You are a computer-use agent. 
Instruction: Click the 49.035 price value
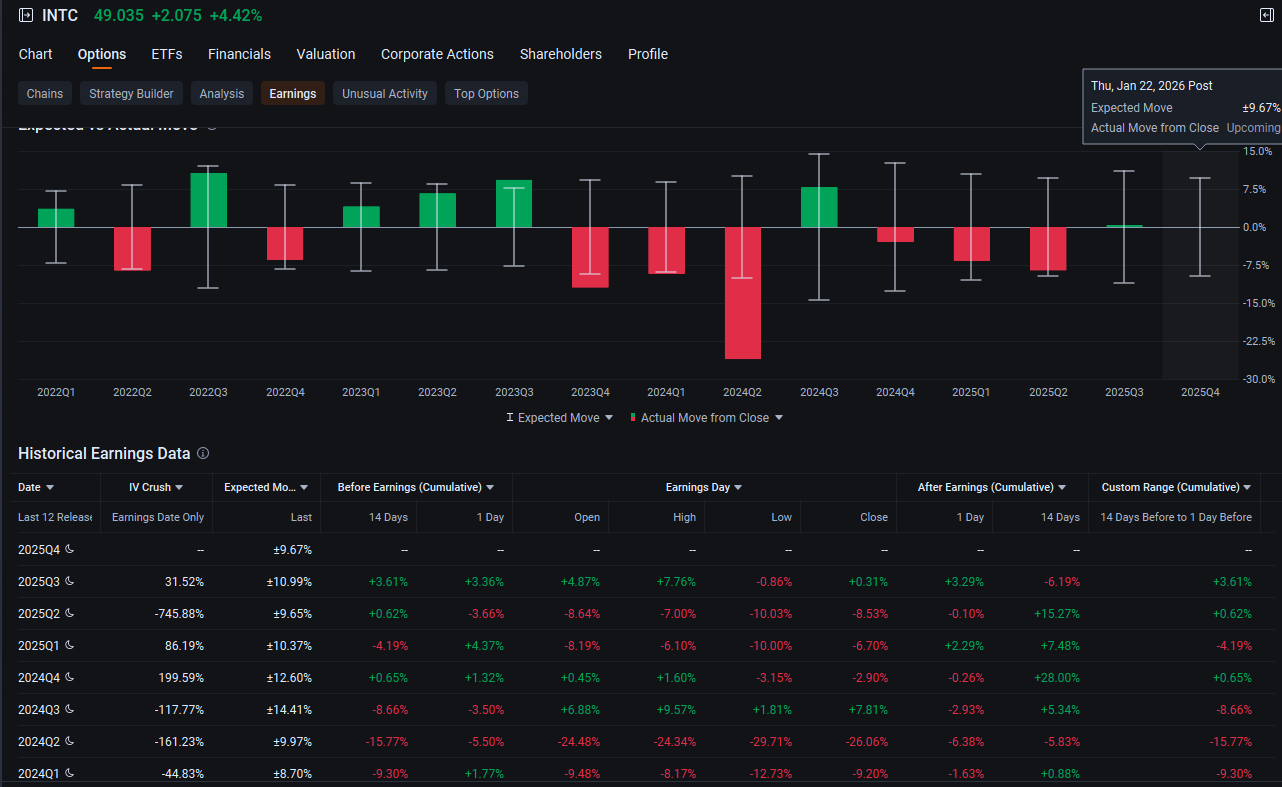click(x=118, y=16)
